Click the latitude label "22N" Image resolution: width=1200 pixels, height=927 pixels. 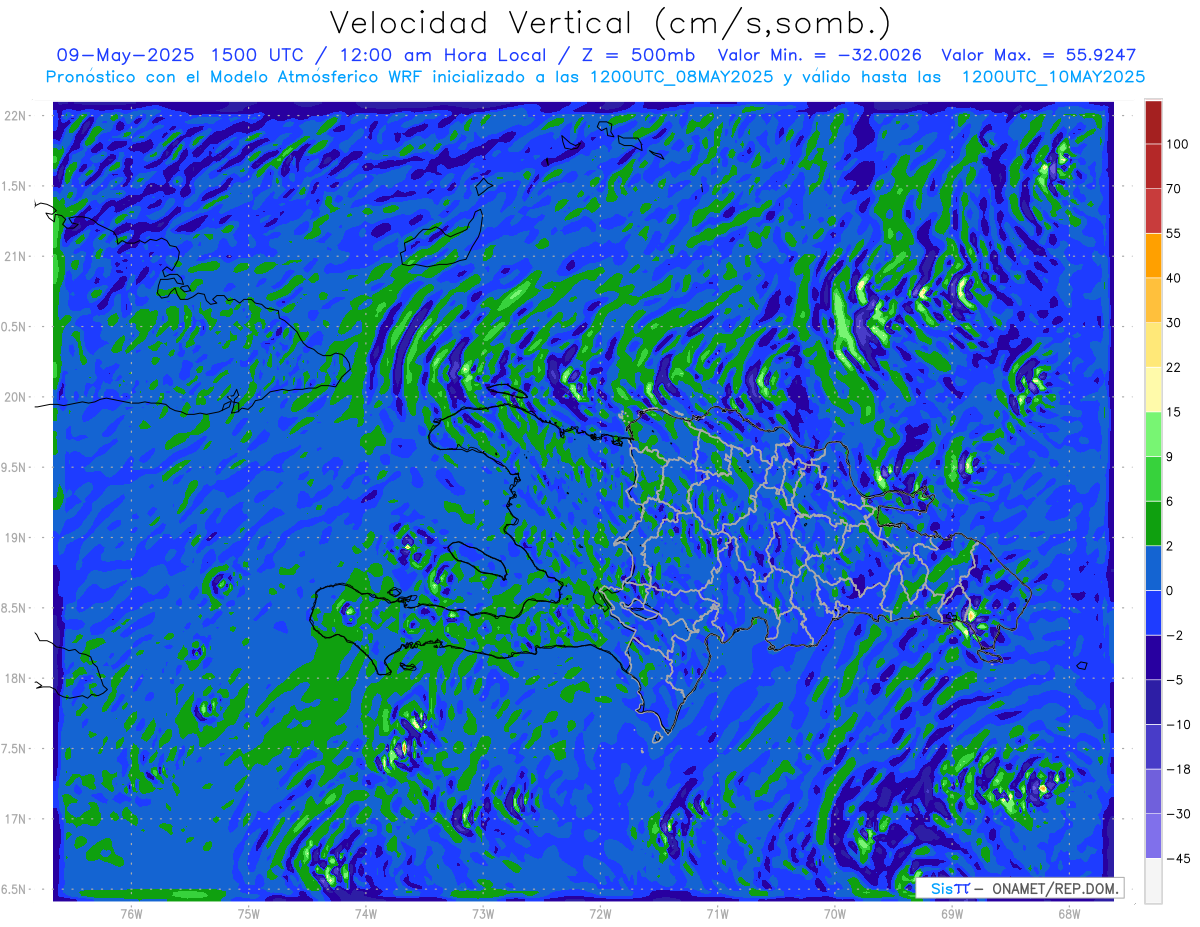[16, 116]
